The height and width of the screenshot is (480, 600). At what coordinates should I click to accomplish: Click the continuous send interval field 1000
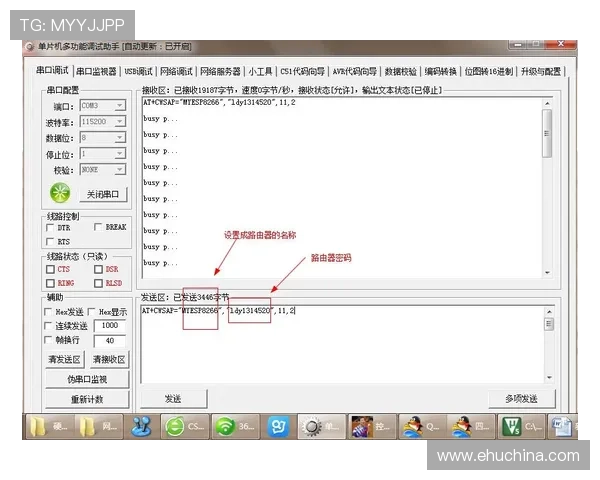tap(110, 325)
